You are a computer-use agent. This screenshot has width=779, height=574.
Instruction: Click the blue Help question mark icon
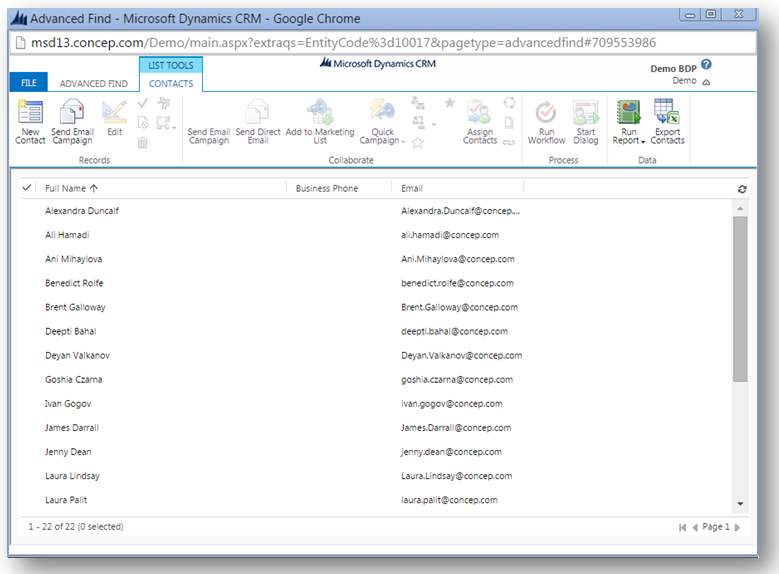[706, 65]
